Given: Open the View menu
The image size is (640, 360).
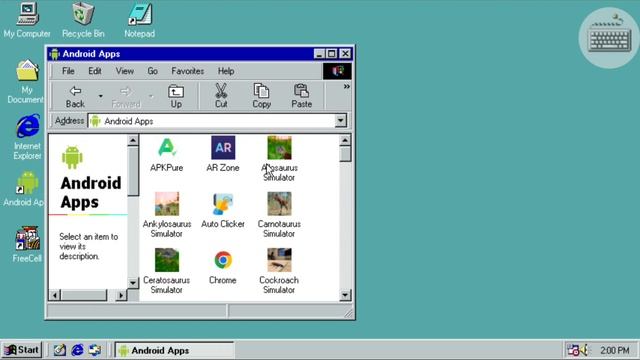Looking at the screenshot, I should coord(124,71).
